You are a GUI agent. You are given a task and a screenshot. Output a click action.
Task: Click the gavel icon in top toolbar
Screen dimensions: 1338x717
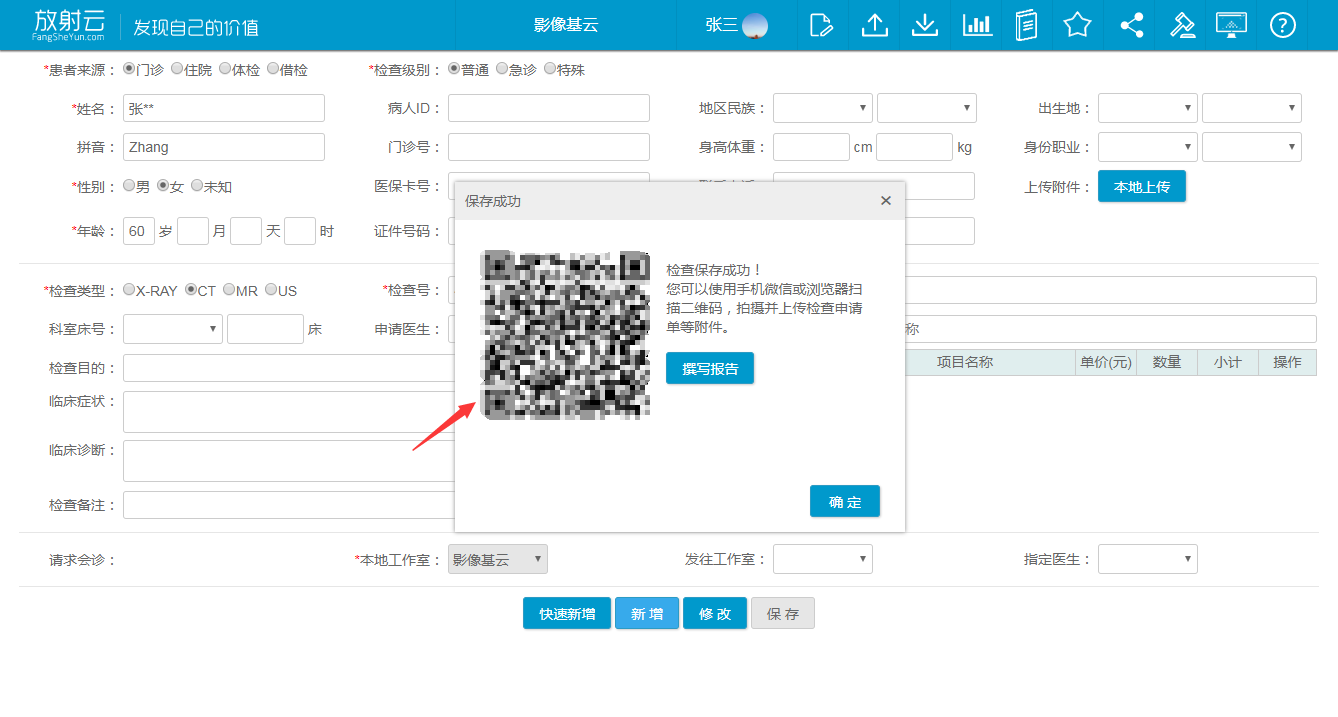1183,25
